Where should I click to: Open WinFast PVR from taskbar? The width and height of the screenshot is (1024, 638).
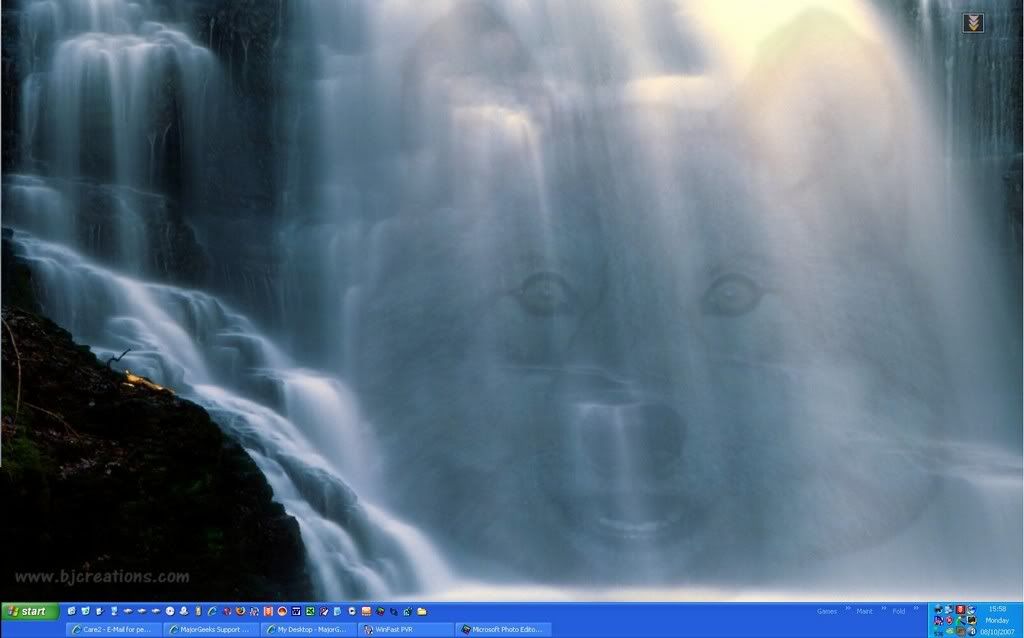(403, 630)
